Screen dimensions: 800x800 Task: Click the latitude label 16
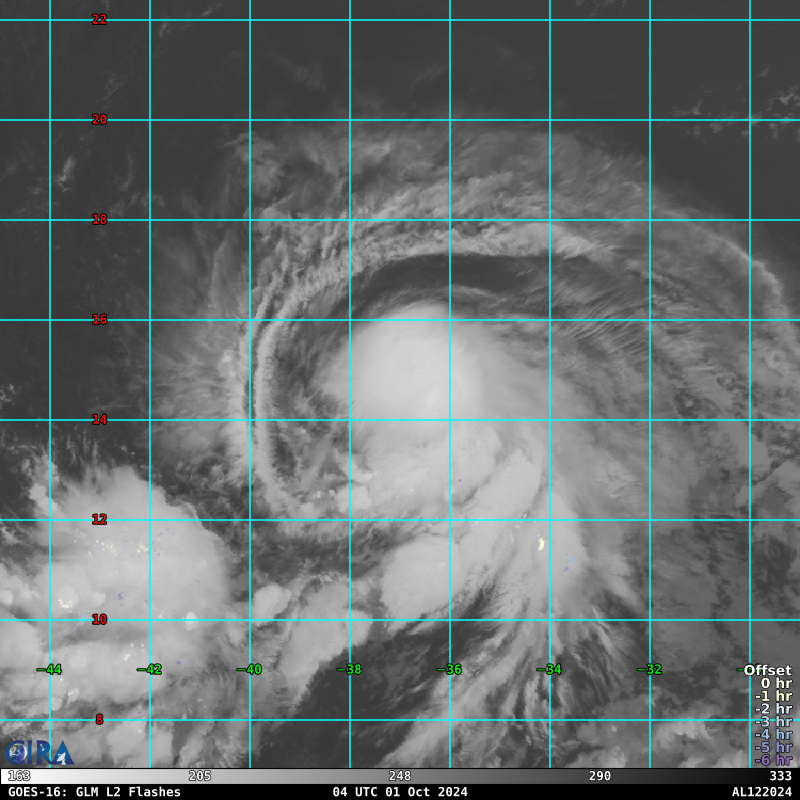pos(99,319)
